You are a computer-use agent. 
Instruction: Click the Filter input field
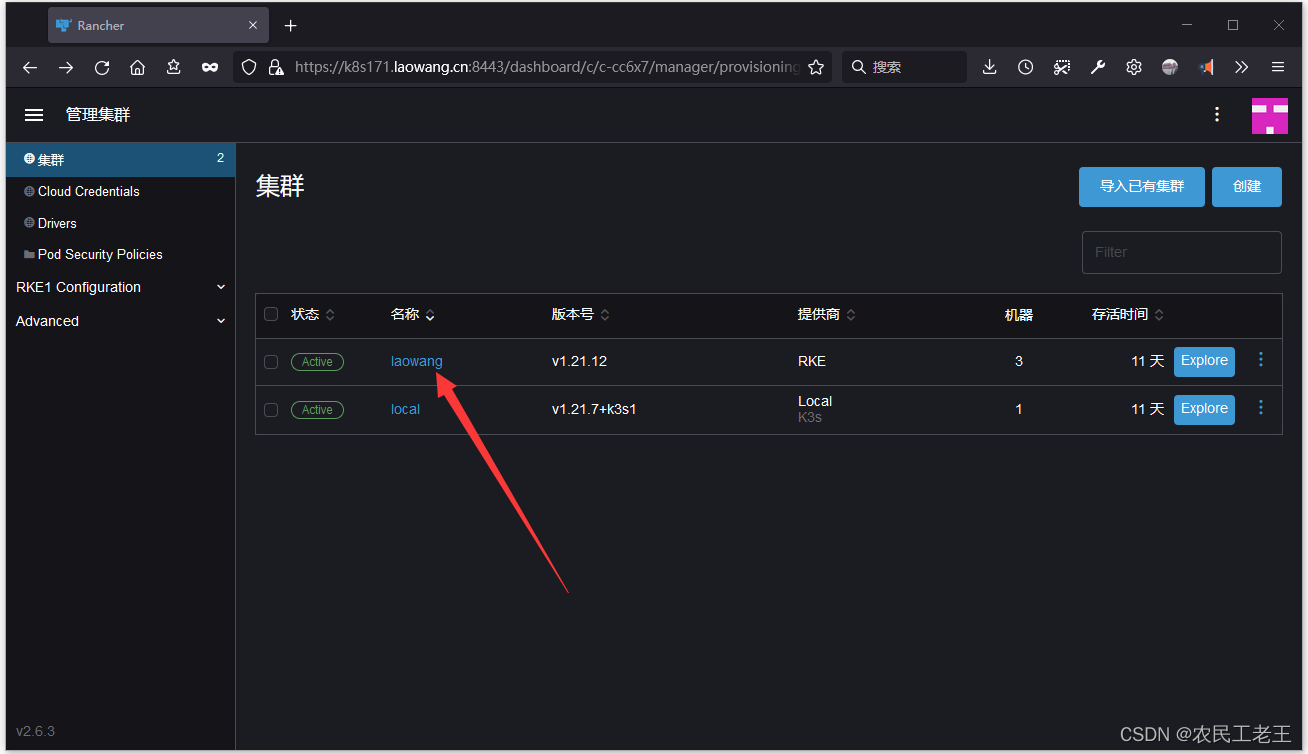tap(1181, 252)
